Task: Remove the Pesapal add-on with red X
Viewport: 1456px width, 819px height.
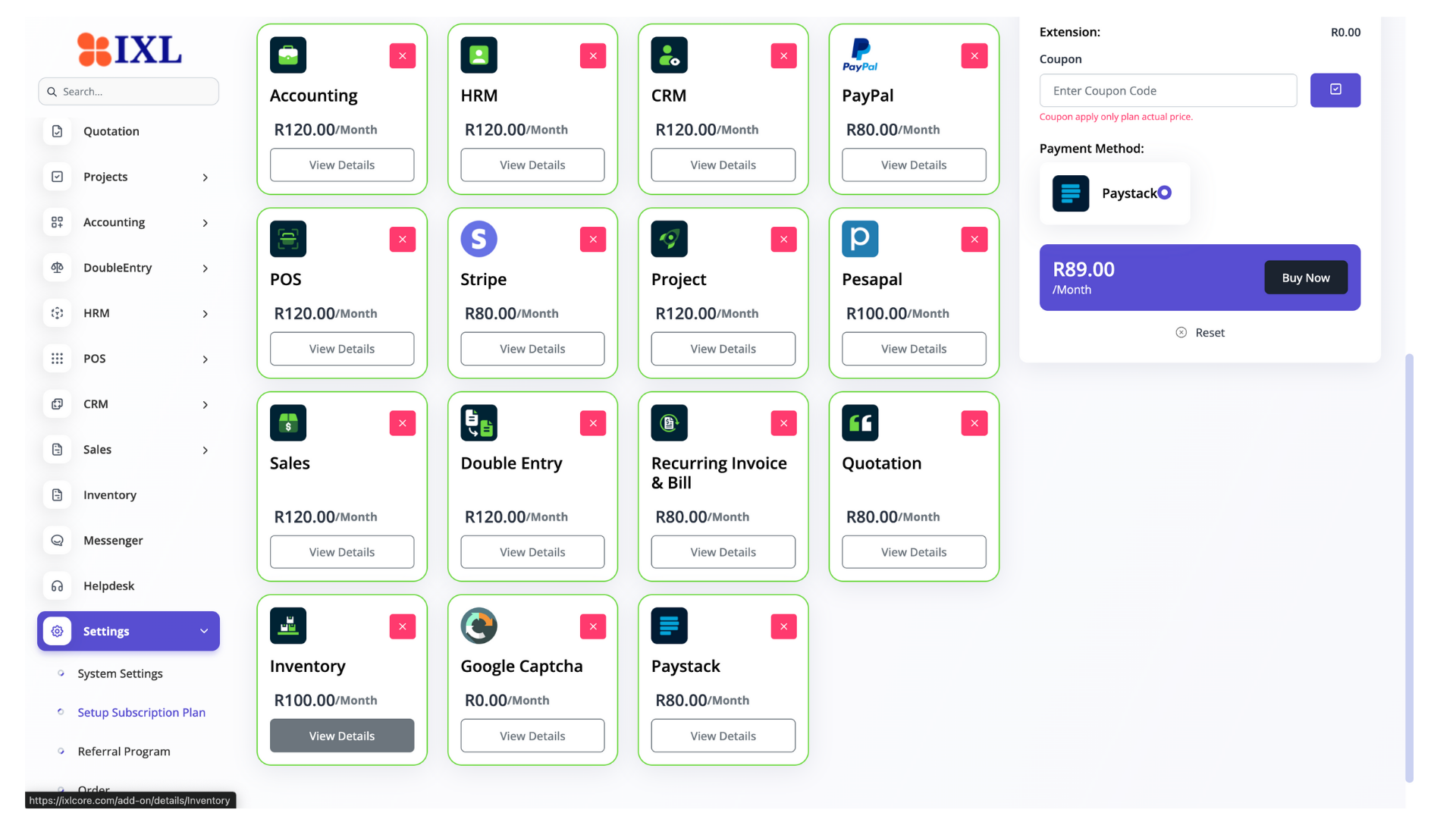Action: point(974,240)
